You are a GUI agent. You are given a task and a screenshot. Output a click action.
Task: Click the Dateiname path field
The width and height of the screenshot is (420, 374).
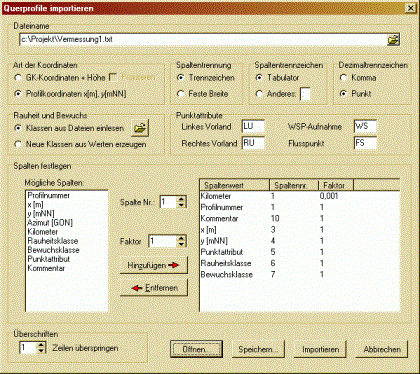203,40
